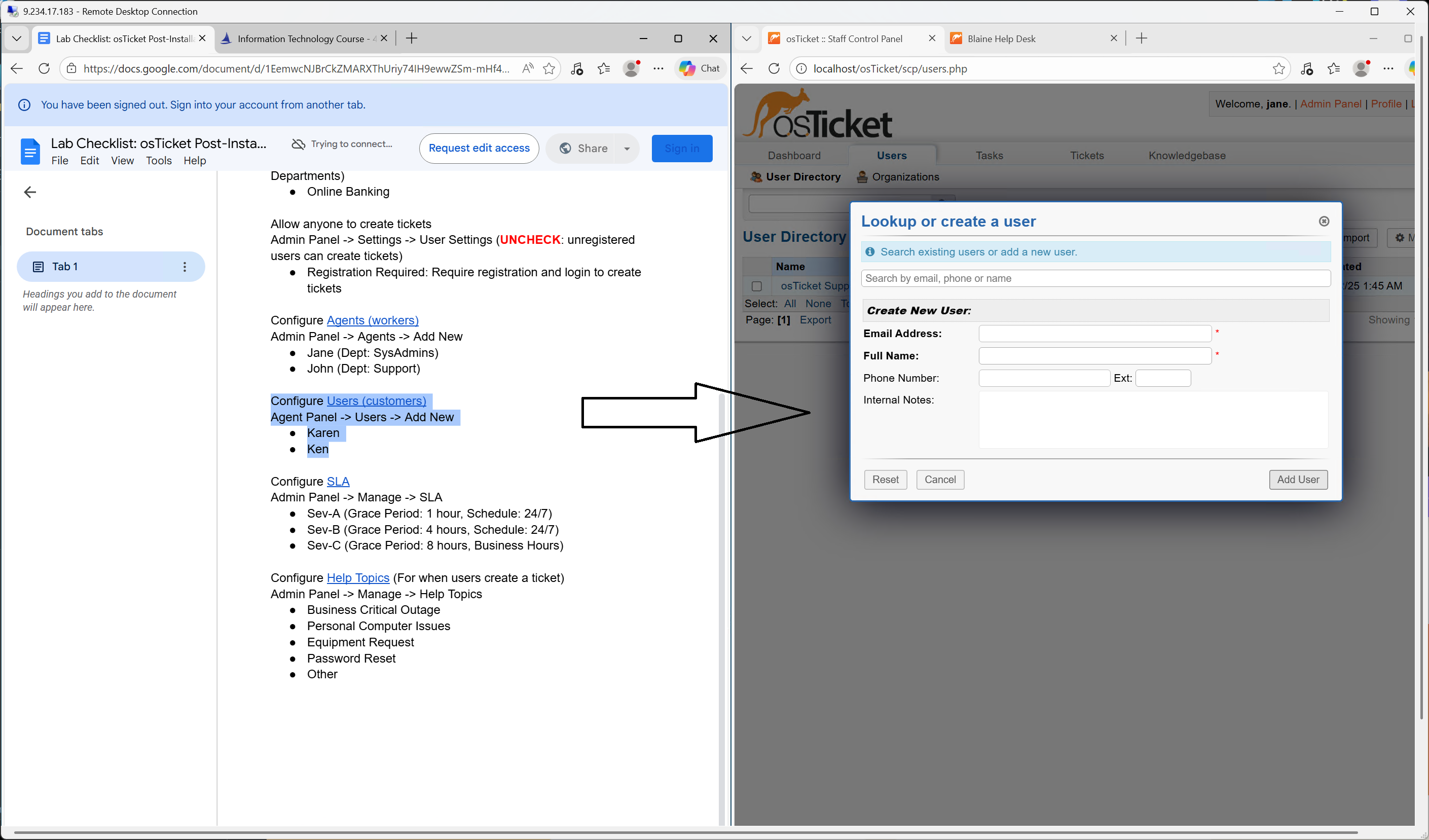This screenshot has width=1429, height=840.
Task: Open the Users (customers) hyperlink
Action: point(376,401)
